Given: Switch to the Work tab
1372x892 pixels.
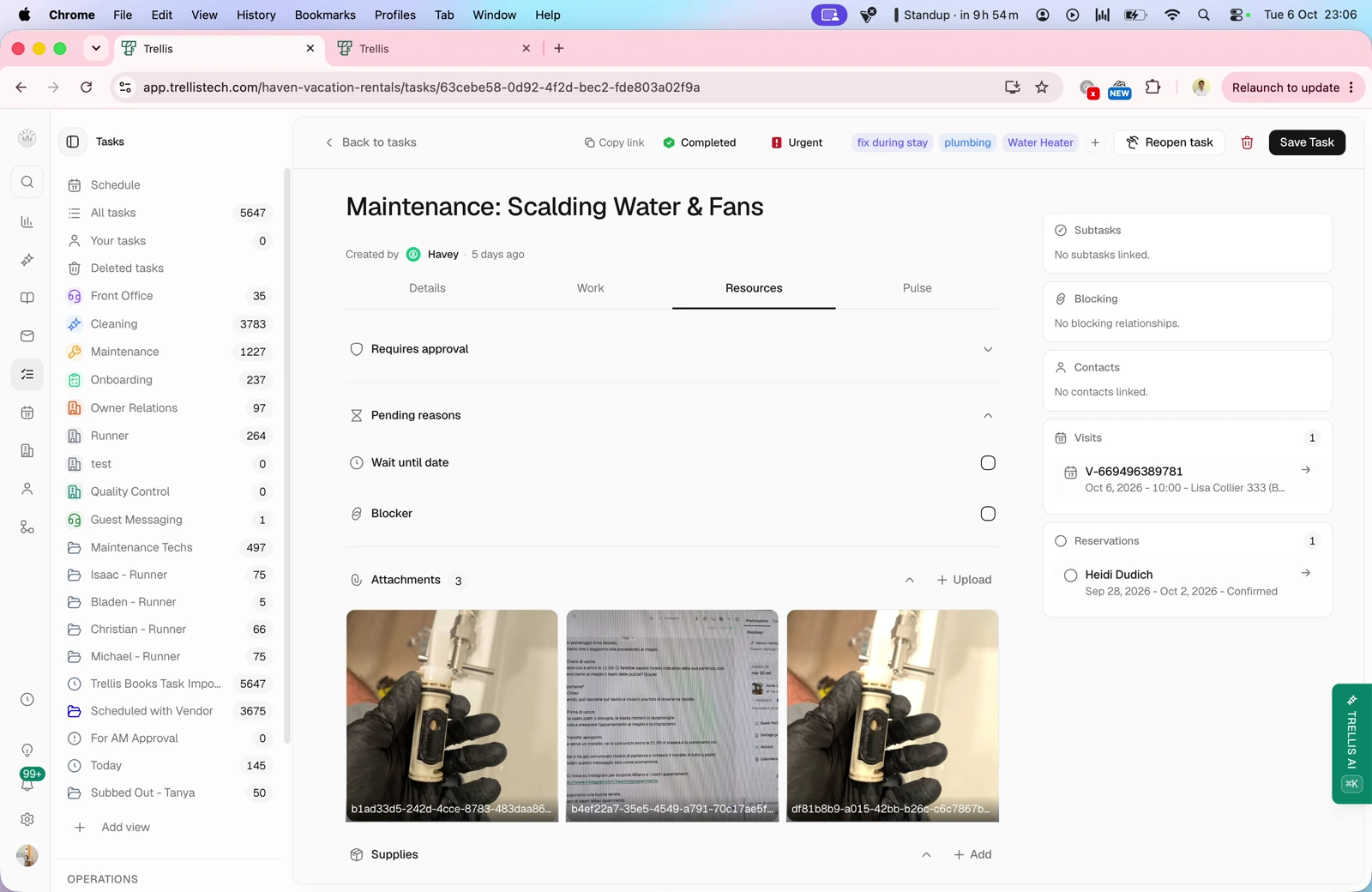Looking at the screenshot, I should click(590, 288).
